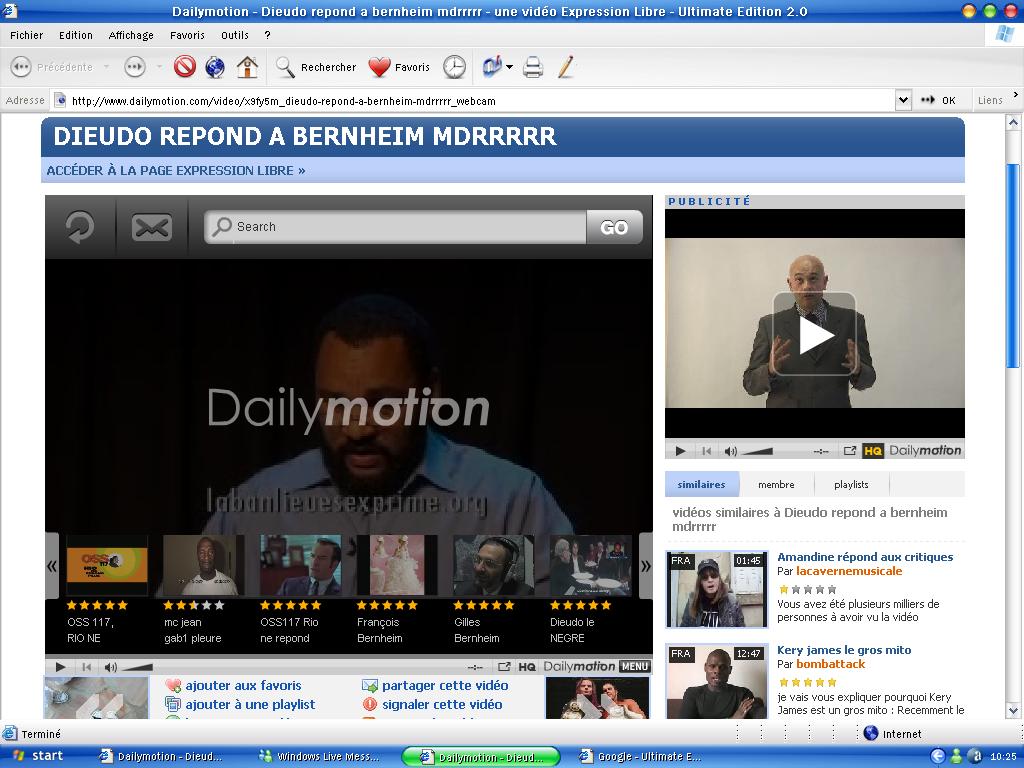This screenshot has width=1024, height=768.
Task: Switch to the membre tab
Action: pyautogui.click(x=776, y=485)
